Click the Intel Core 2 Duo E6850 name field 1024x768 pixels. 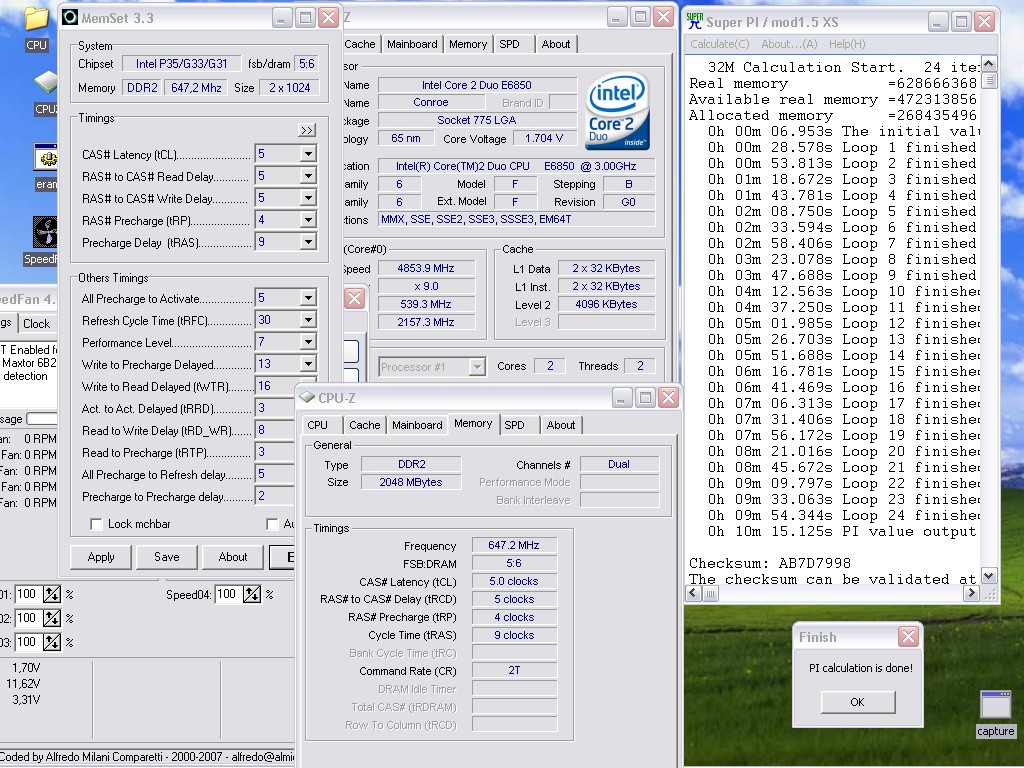click(x=477, y=85)
